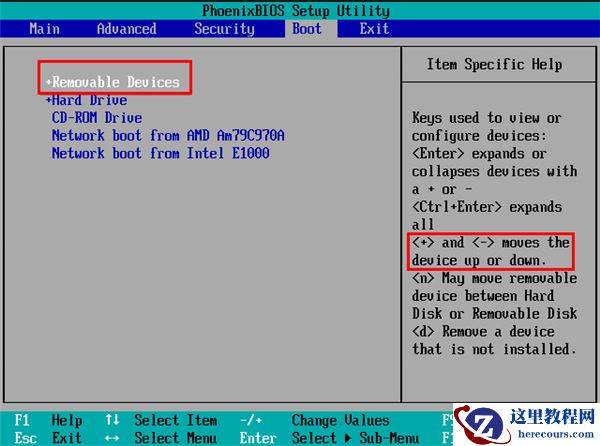Image resolution: width=600 pixels, height=446 pixels.
Task: Click the PhoenixBIOS Setup Utility title
Action: 296,10
